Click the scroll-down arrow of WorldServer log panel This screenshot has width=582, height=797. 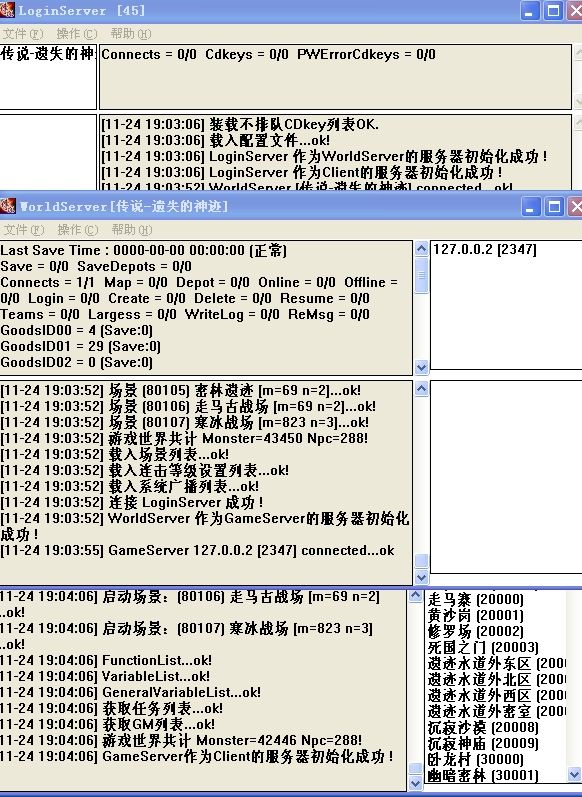coord(421,577)
